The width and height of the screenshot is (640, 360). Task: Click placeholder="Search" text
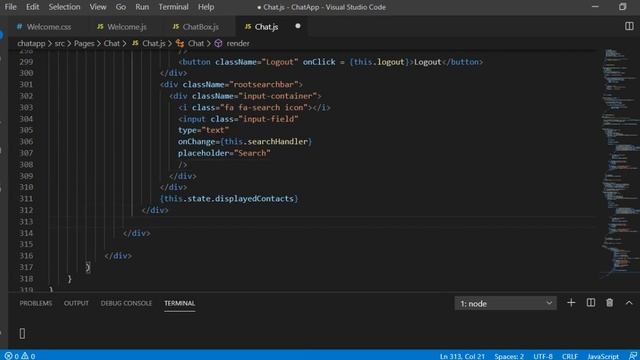point(224,153)
